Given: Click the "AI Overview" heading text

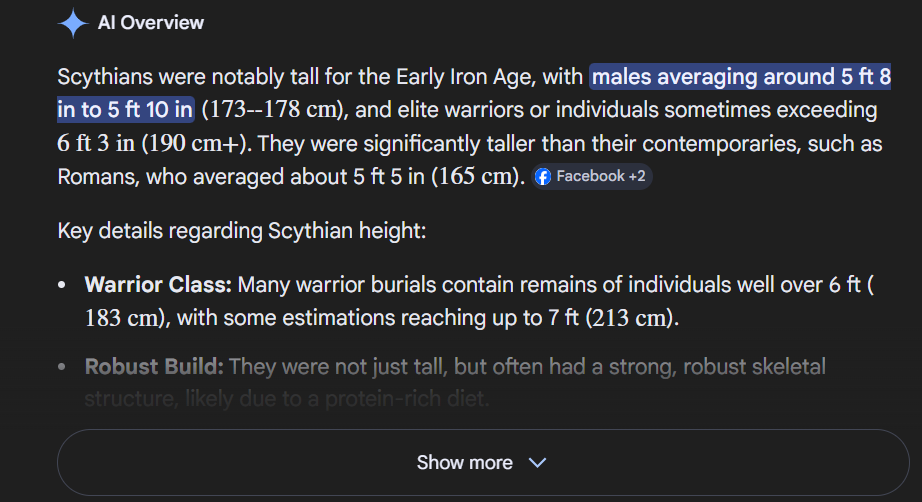Looking at the screenshot, I should (x=150, y=23).
